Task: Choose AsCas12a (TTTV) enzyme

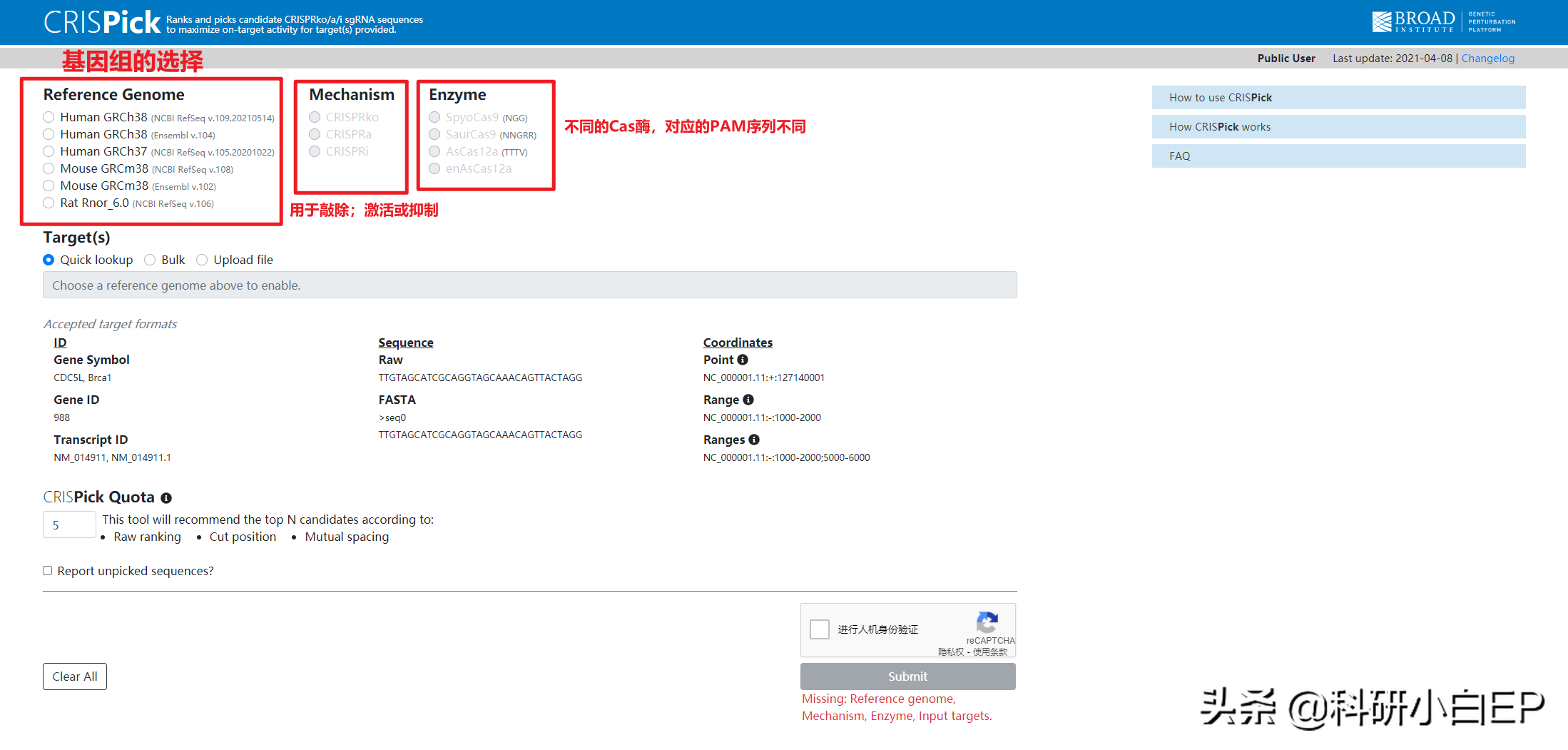Action: 434,151
